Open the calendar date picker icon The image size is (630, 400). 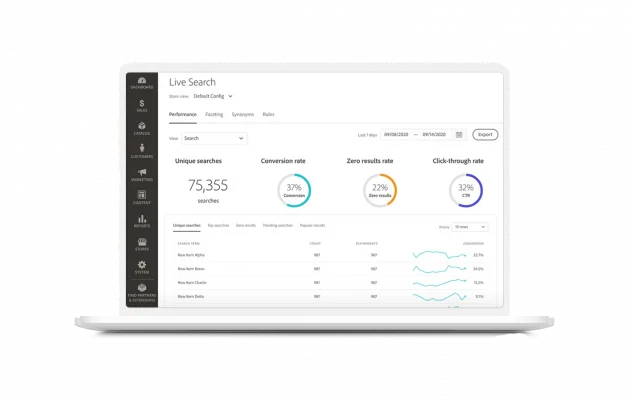click(x=459, y=134)
